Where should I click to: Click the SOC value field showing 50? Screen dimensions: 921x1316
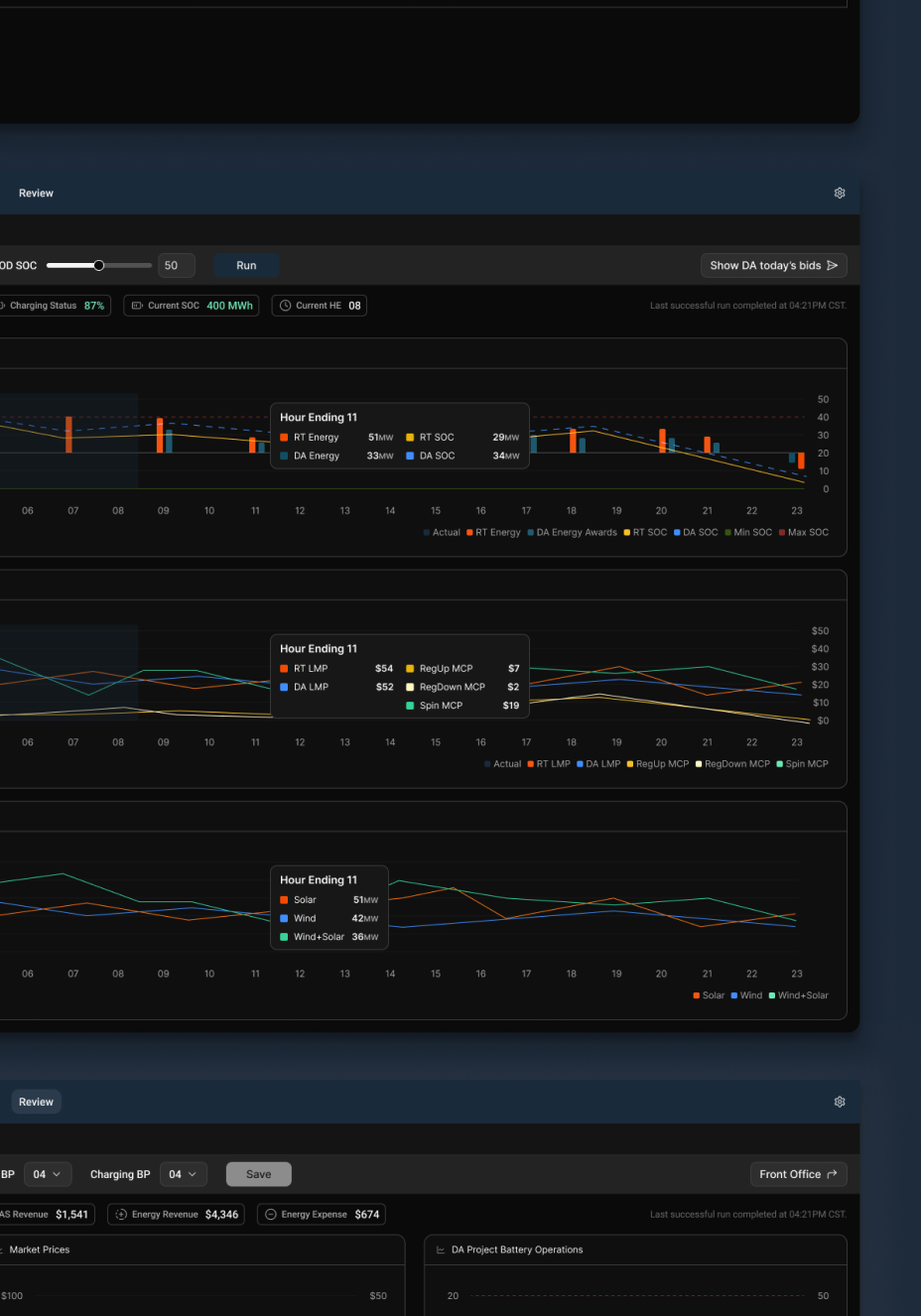[177, 266]
